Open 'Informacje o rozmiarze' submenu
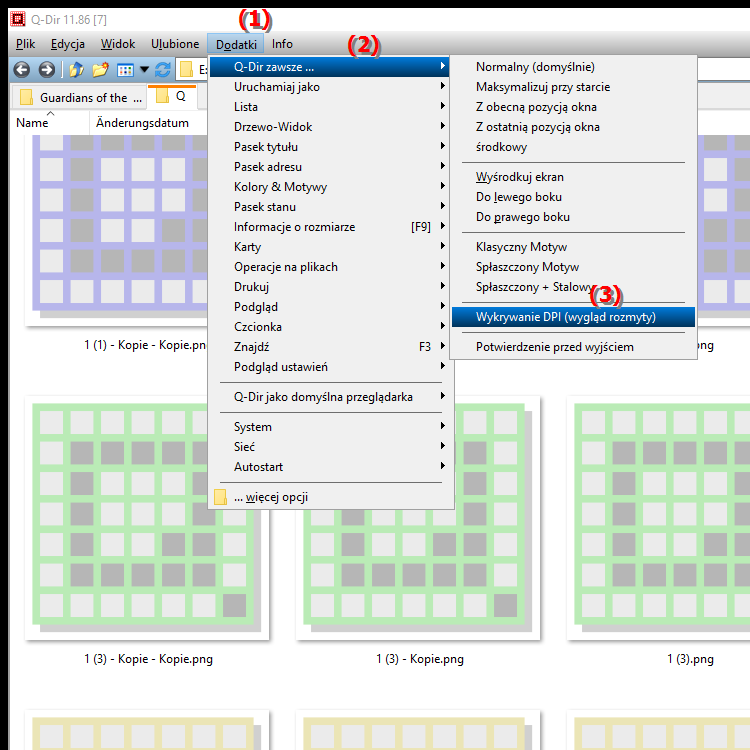750x750 pixels. click(x=330, y=227)
